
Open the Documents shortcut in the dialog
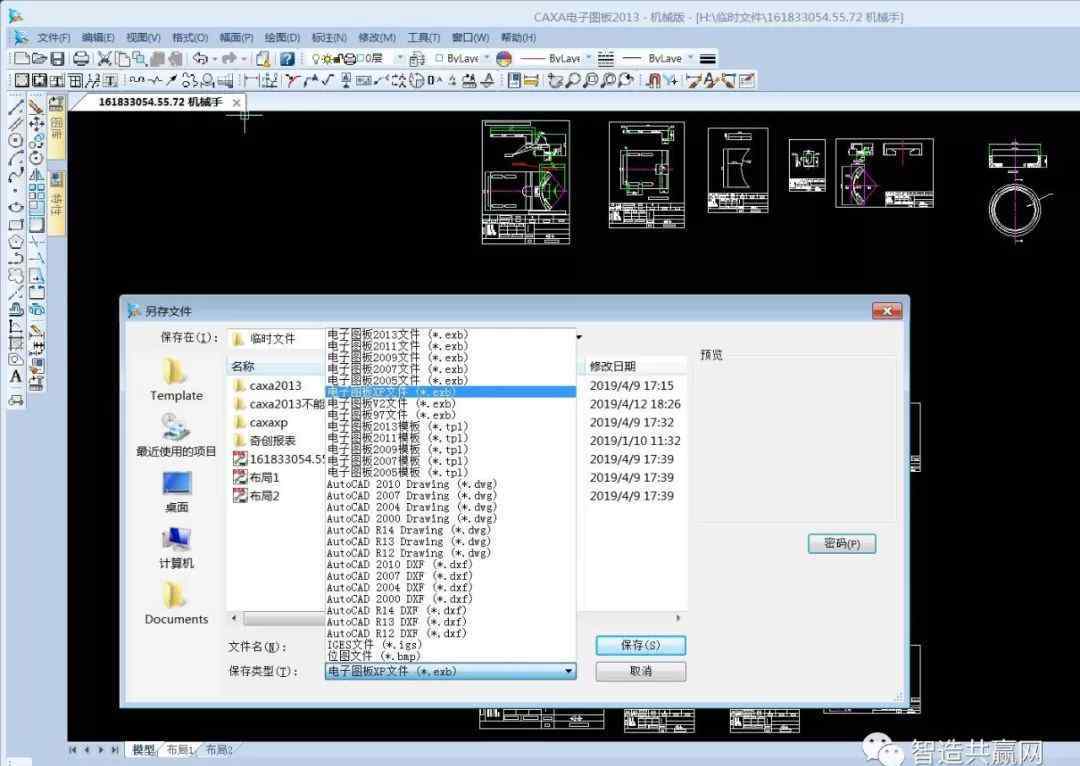(x=176, y=603)
